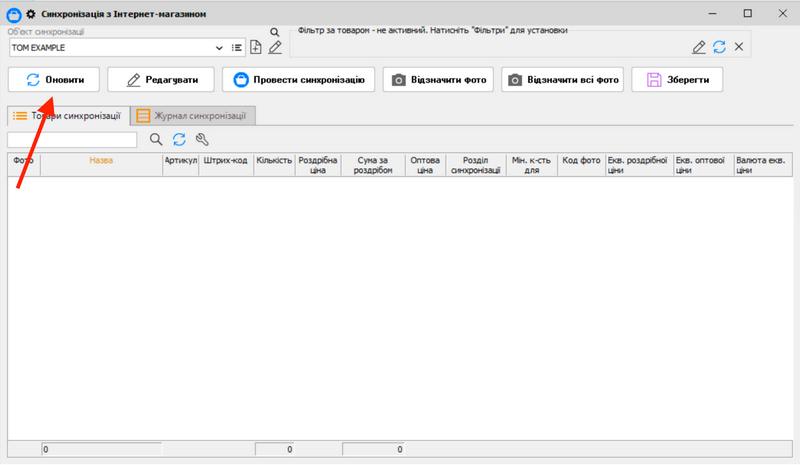Click the magnifier icon beside table search
800x465 pixels.
coord(155,140)
